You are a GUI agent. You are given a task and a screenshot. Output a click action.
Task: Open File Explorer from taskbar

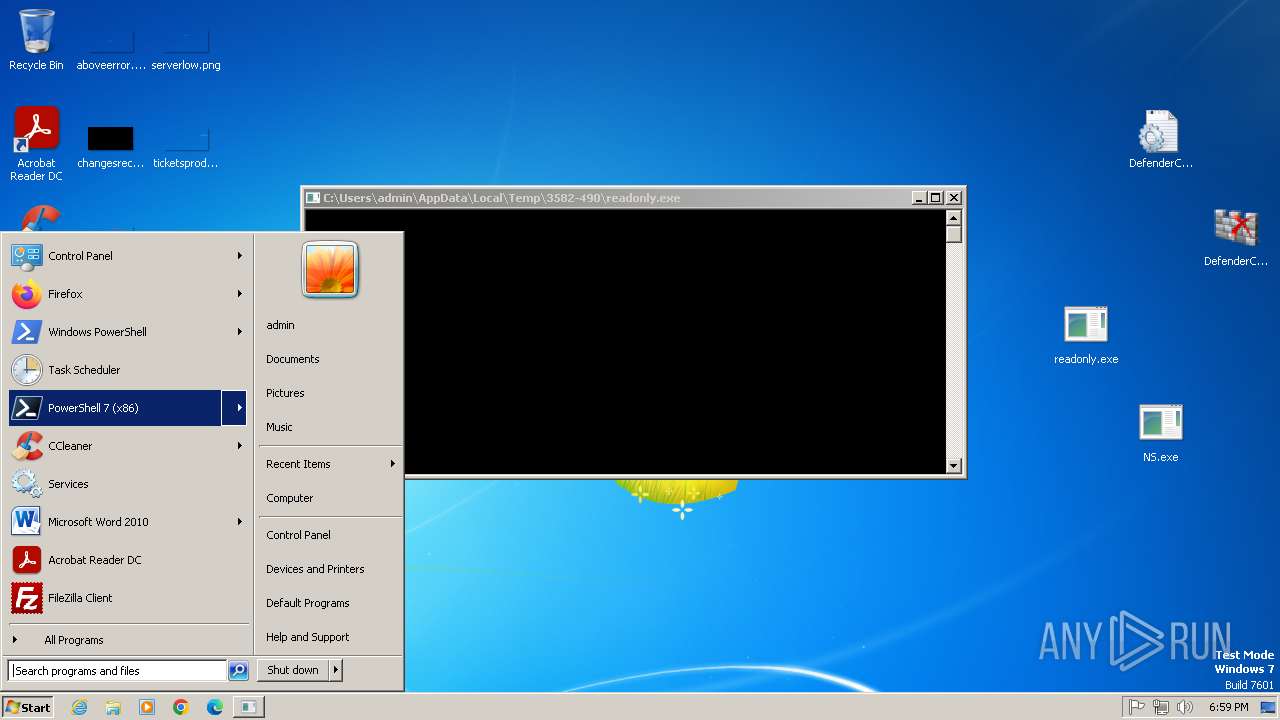click(113, 707)
